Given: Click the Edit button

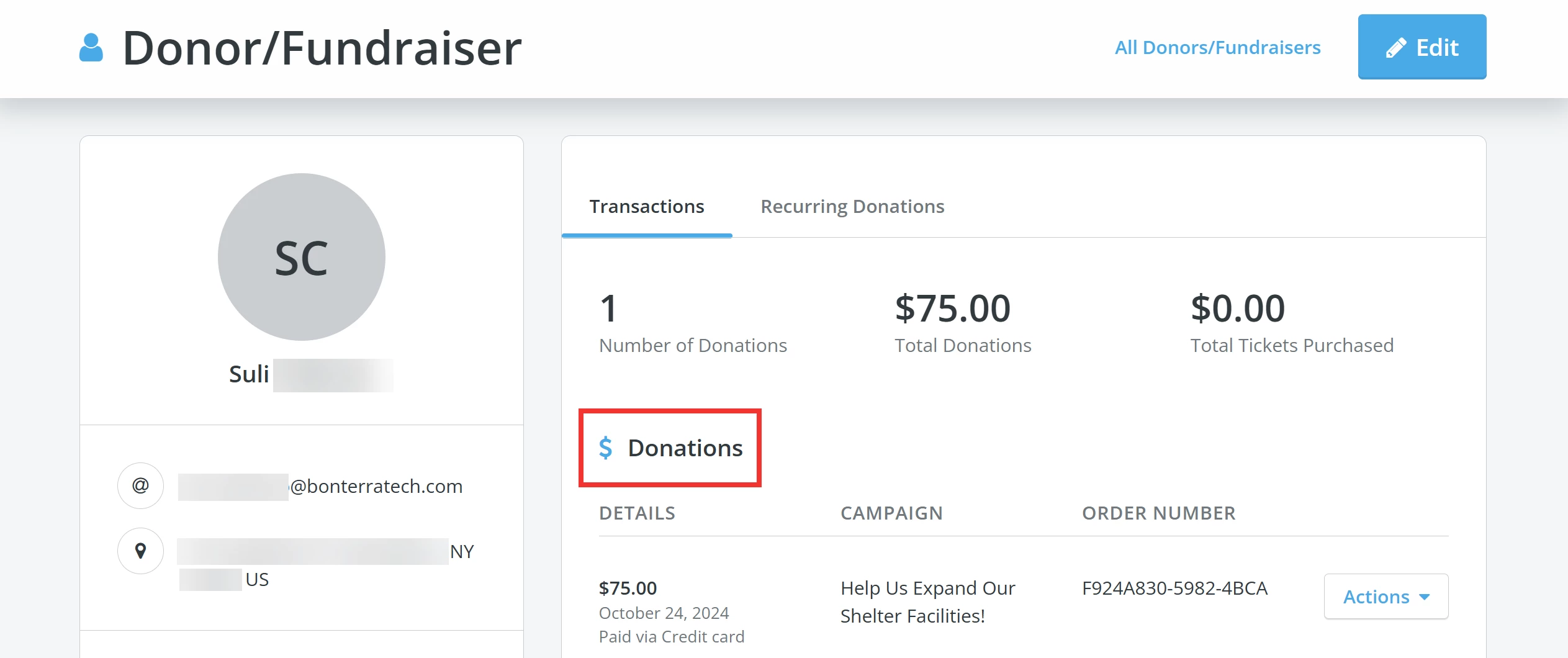Looking at the screenshot, I should tap(1422, 46).
